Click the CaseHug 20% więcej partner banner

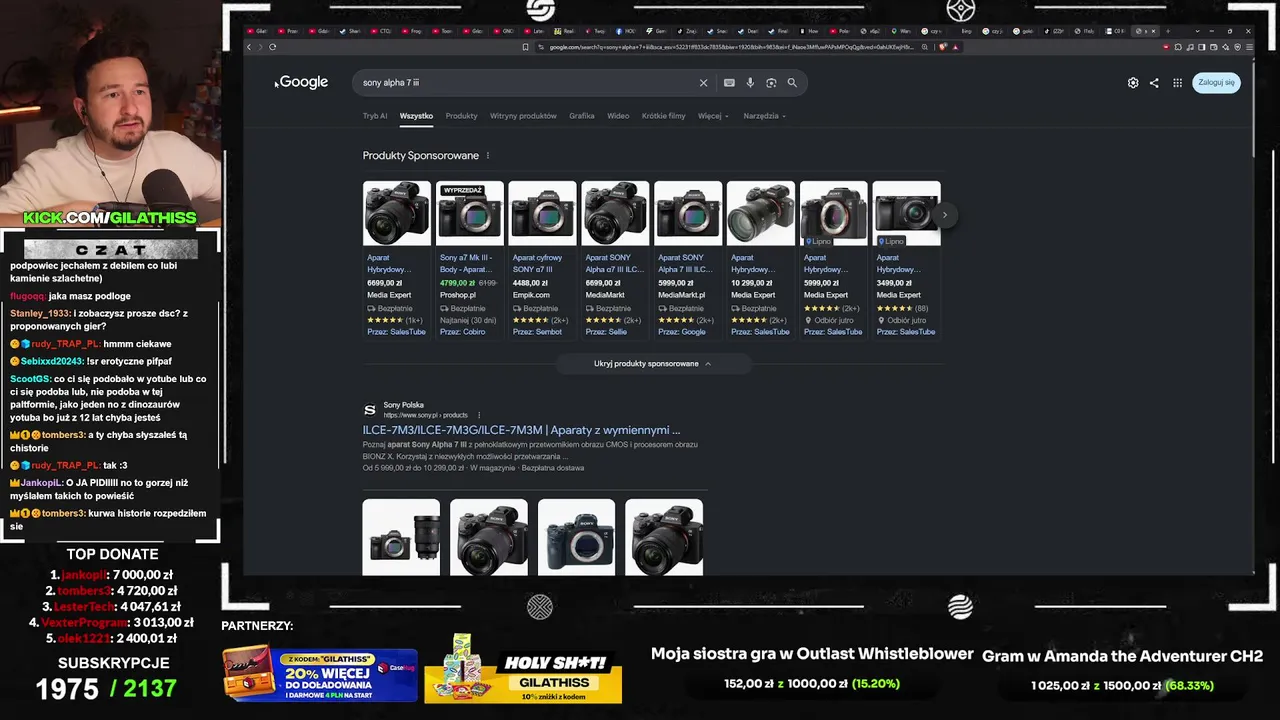point(320,674)
